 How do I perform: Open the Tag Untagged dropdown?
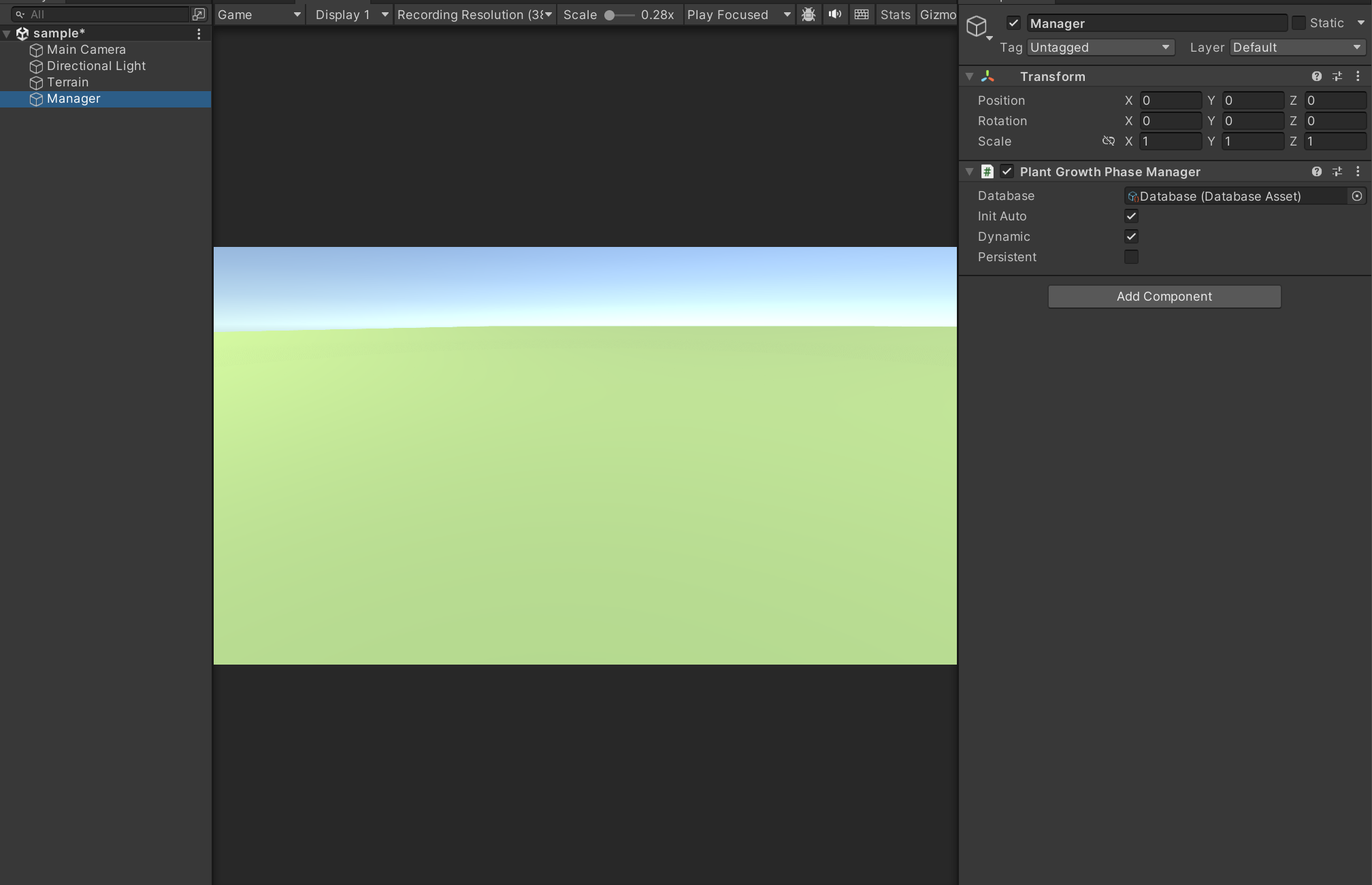1100,48
